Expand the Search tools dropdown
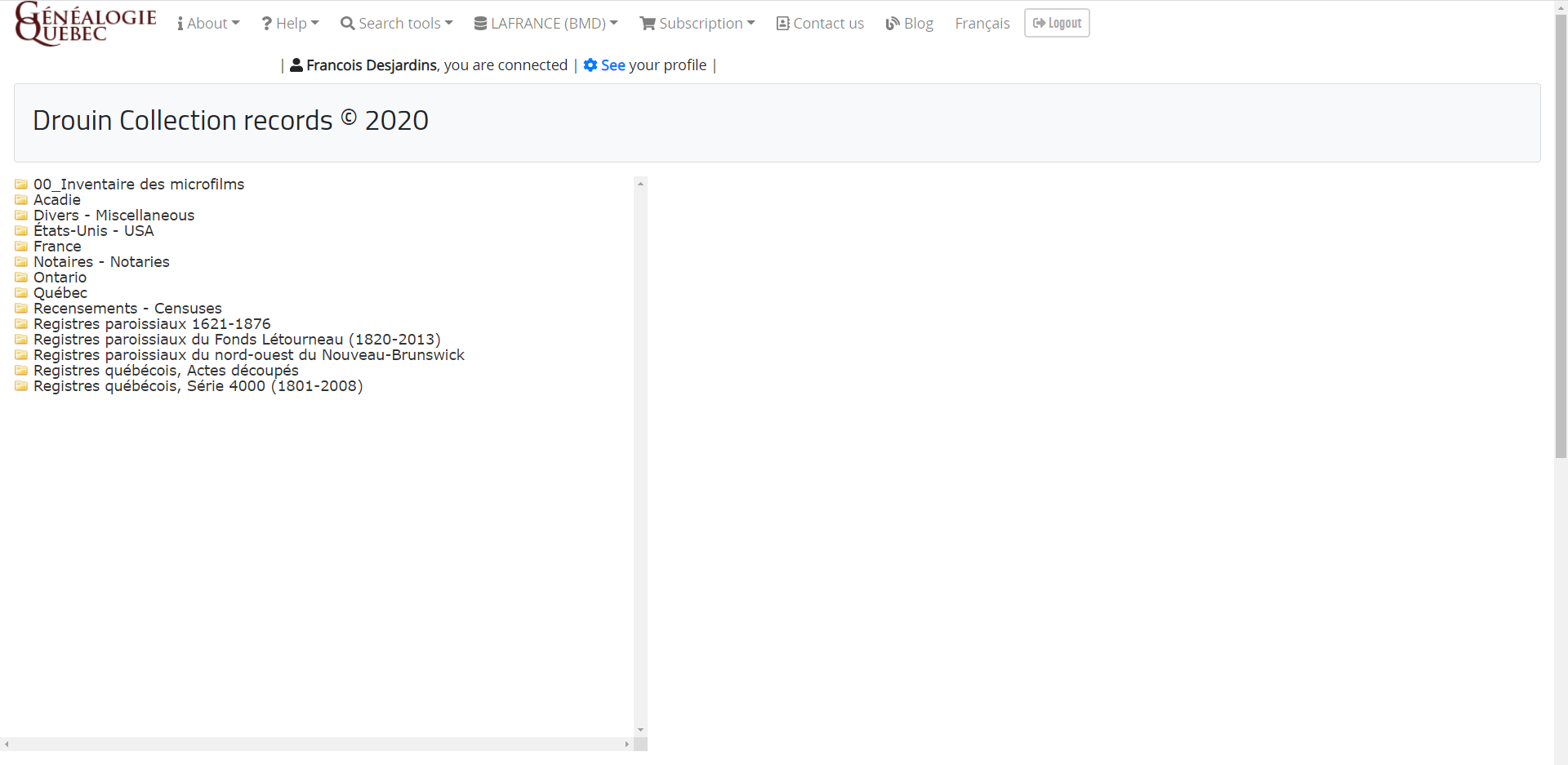The width and height of the screenshot is (1568, 765). (397, 24)
